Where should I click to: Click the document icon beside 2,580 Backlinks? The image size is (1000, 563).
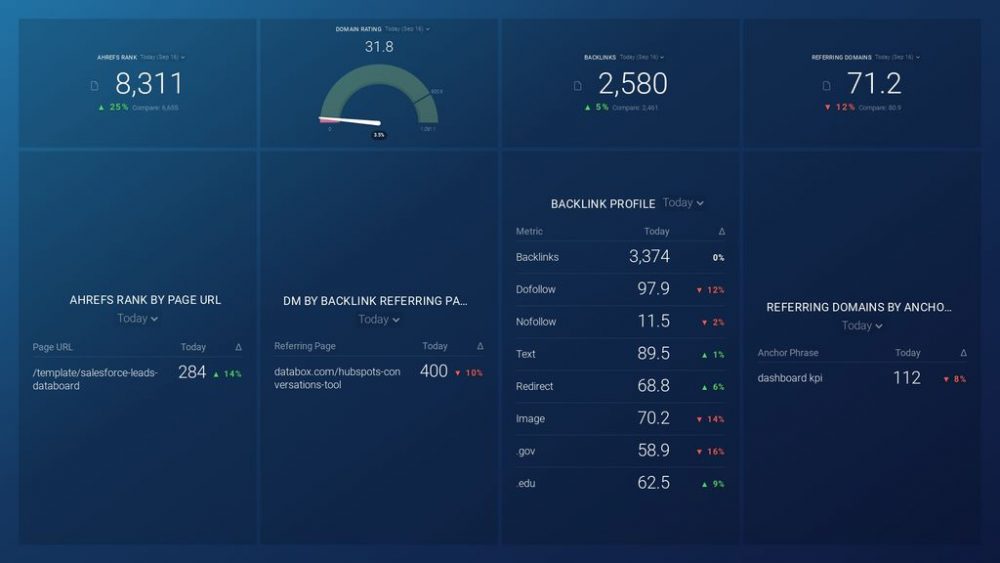coord(578,86)
